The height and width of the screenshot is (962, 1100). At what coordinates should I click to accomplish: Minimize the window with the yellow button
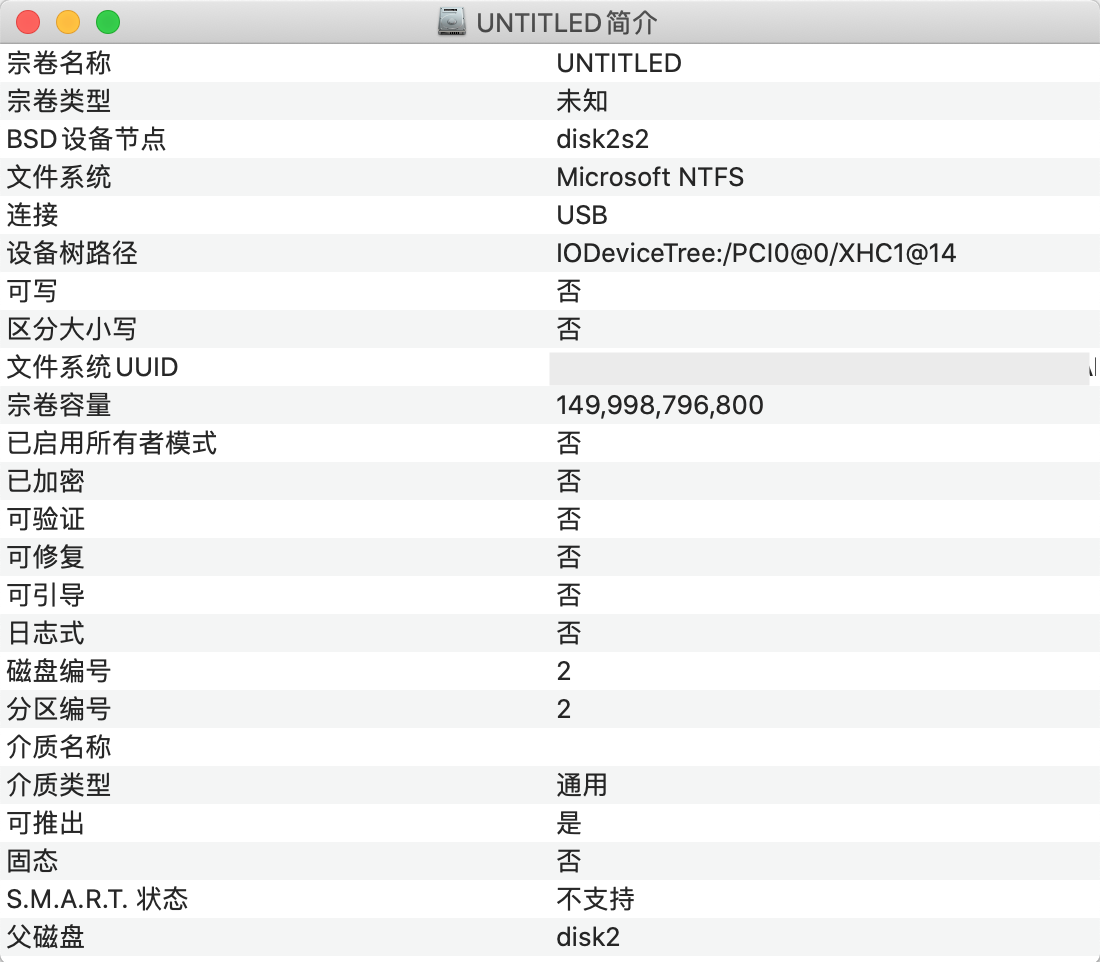[x=68, y=22]
